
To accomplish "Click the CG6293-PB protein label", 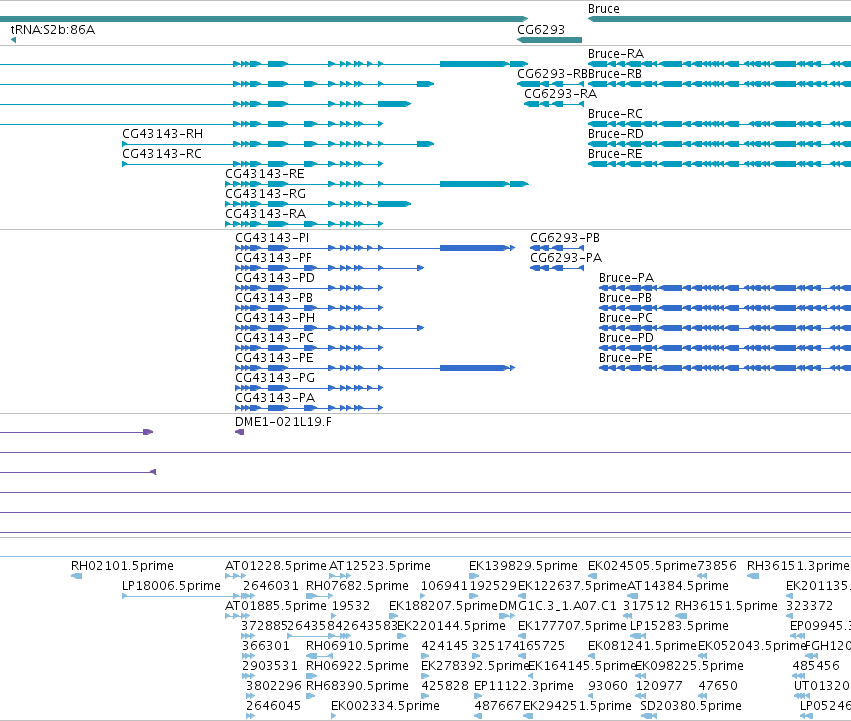I will click(565, 238).
